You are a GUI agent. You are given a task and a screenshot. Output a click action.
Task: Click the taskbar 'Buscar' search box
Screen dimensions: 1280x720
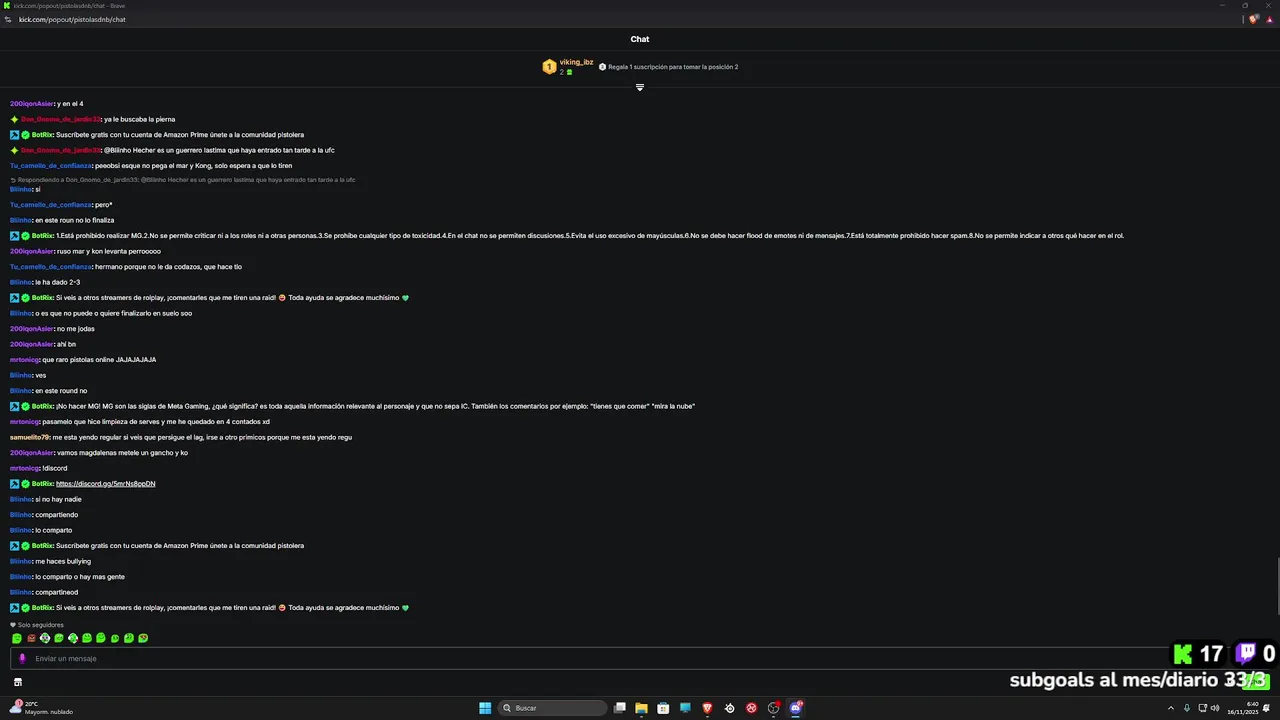tap(554, 708)
